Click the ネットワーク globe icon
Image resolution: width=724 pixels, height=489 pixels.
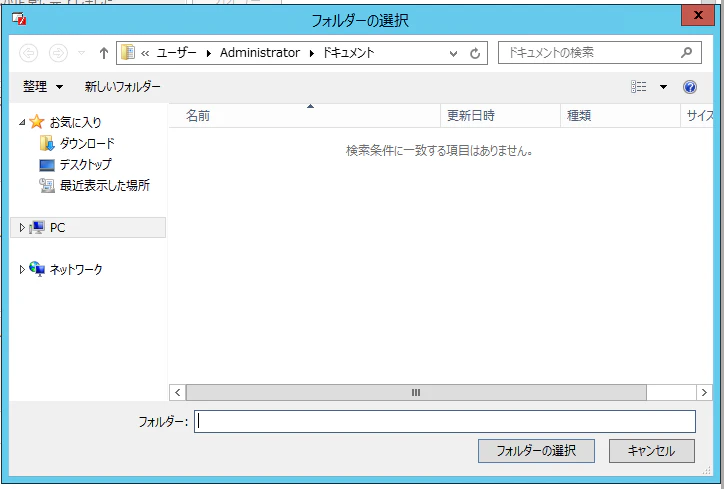click(37, 269)
